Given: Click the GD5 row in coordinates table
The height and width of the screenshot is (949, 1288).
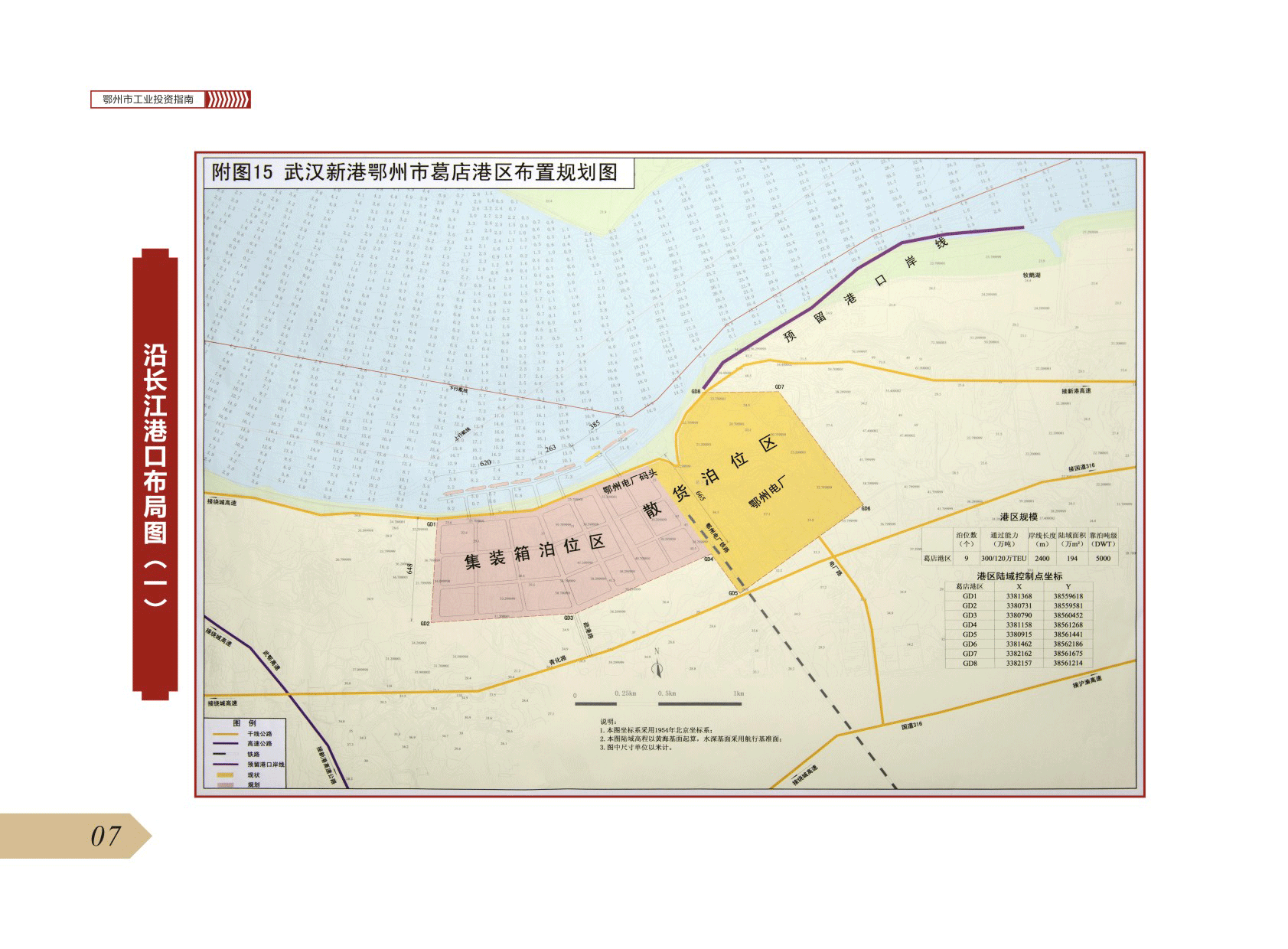Looking at the screenshot, I should 1019,634.
